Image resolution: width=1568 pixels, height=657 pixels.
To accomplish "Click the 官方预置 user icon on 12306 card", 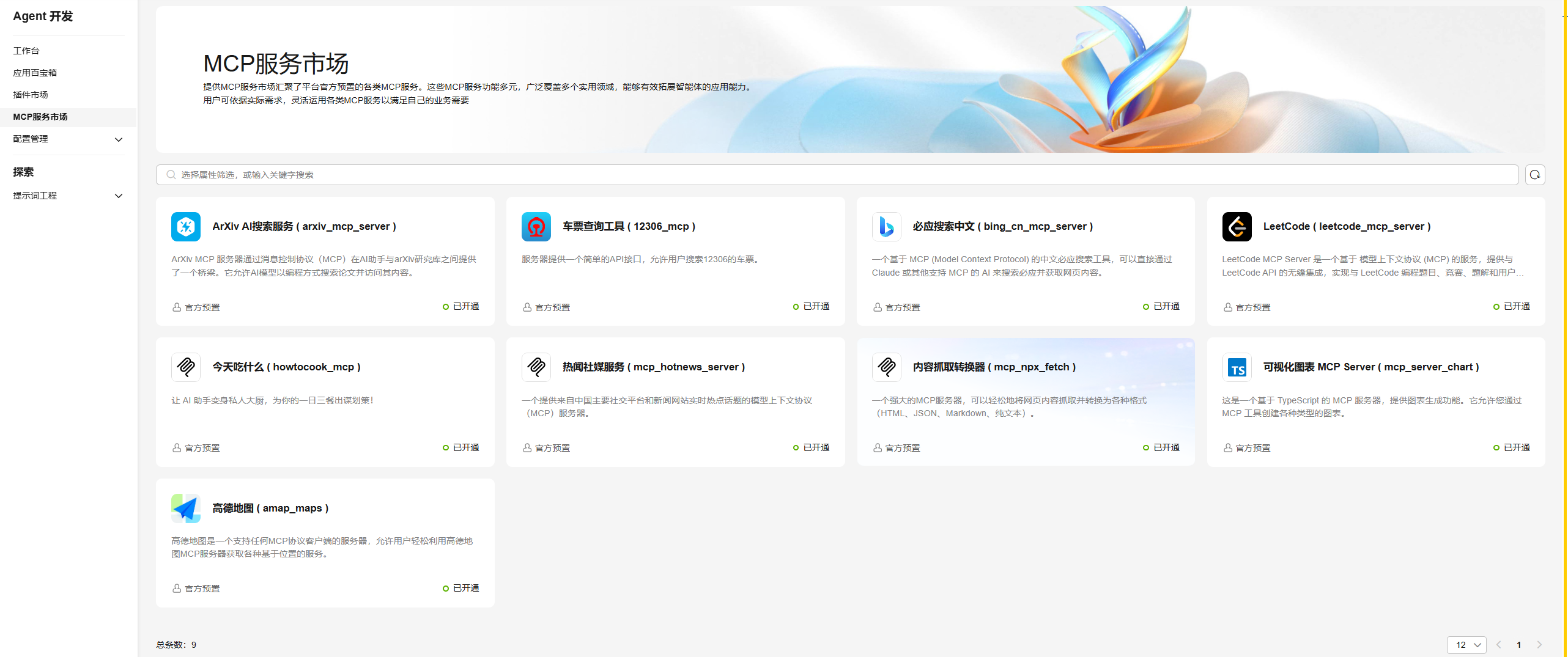I will tap(527, 307).
